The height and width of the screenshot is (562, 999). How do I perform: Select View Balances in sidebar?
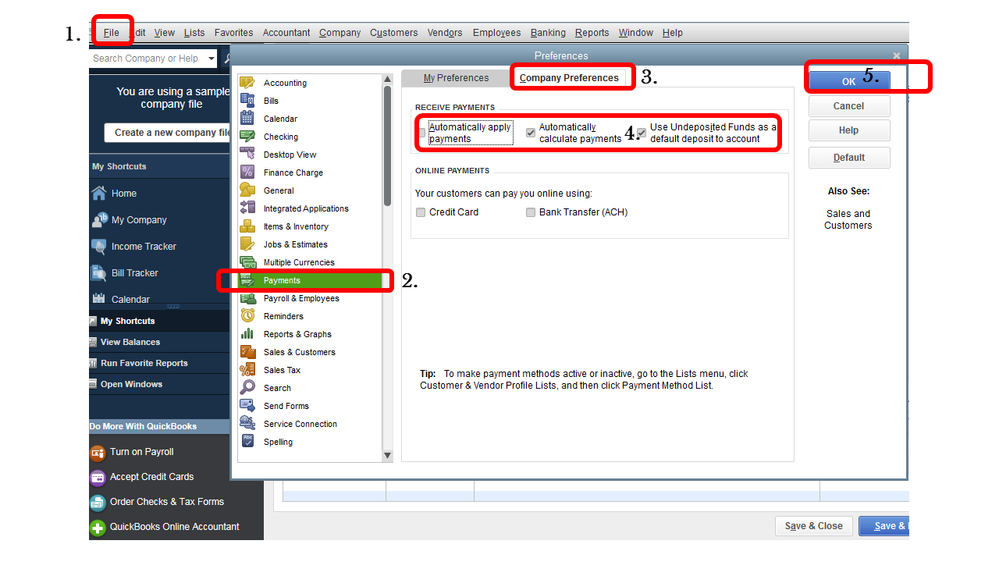tap(130, 342)
